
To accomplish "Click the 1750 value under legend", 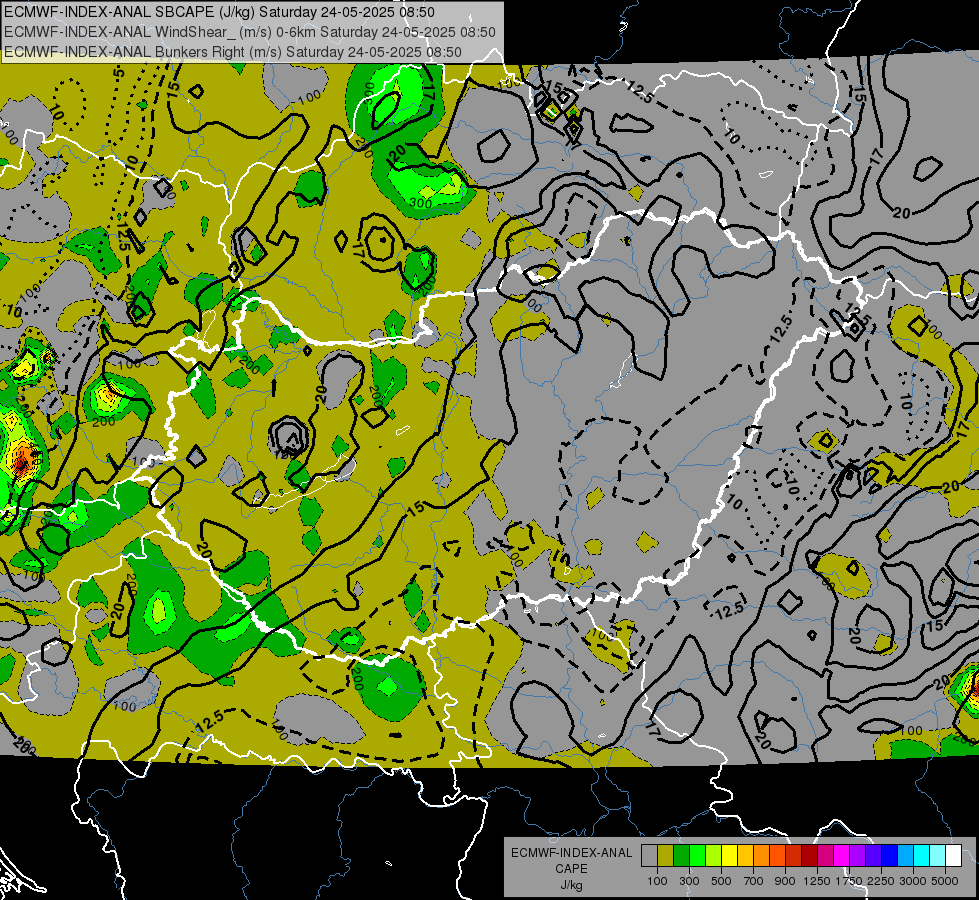I will tap(849, 881).
